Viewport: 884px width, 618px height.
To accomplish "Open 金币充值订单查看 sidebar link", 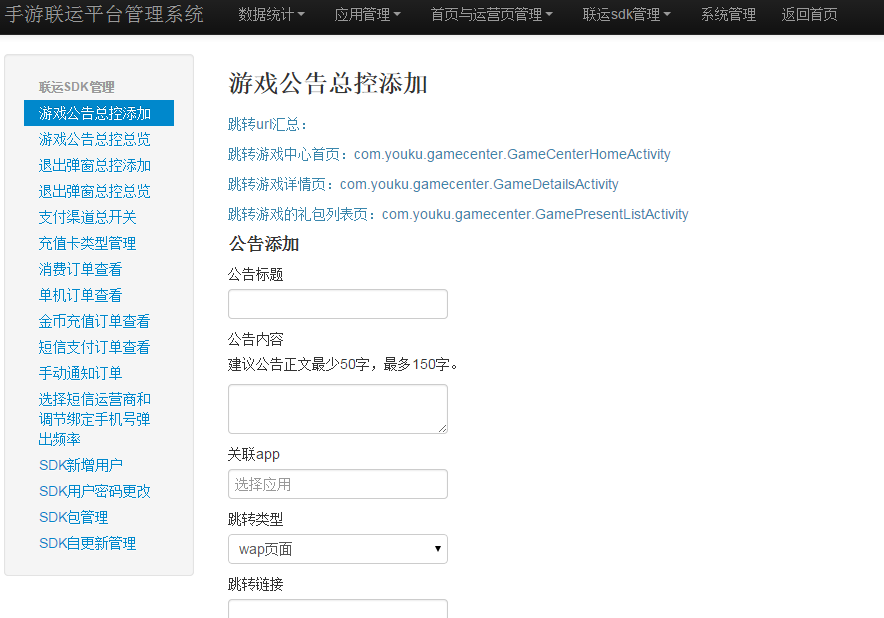I will (94, 321).
